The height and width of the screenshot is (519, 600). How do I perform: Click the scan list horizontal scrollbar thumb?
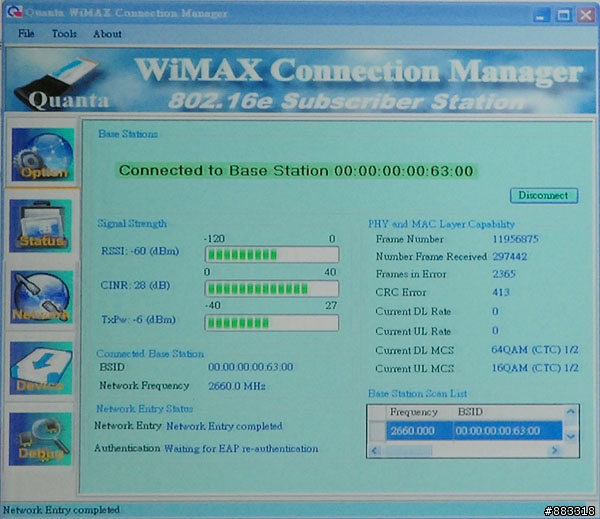(x=407, y=451)
